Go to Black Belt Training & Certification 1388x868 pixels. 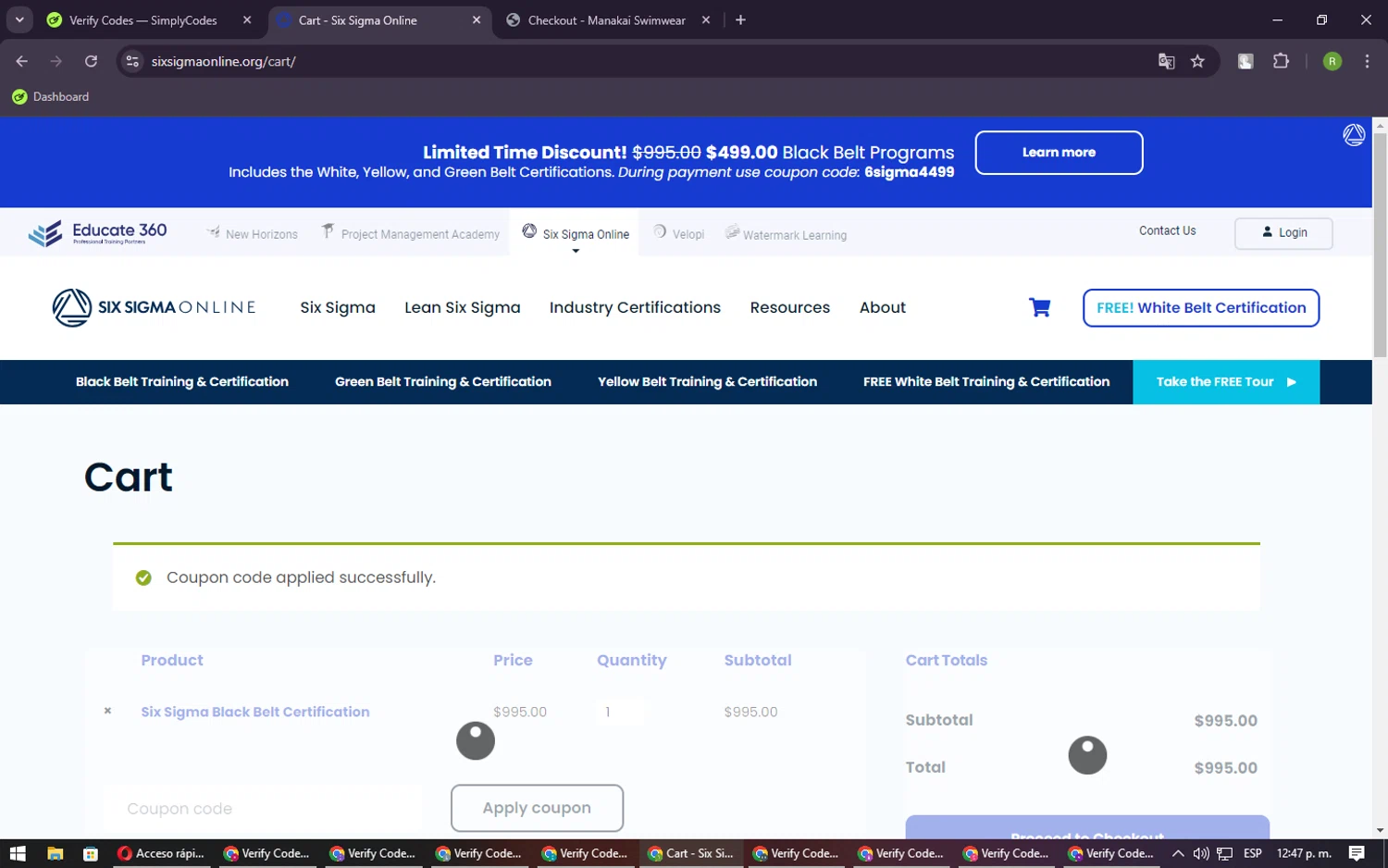point(182,381)
